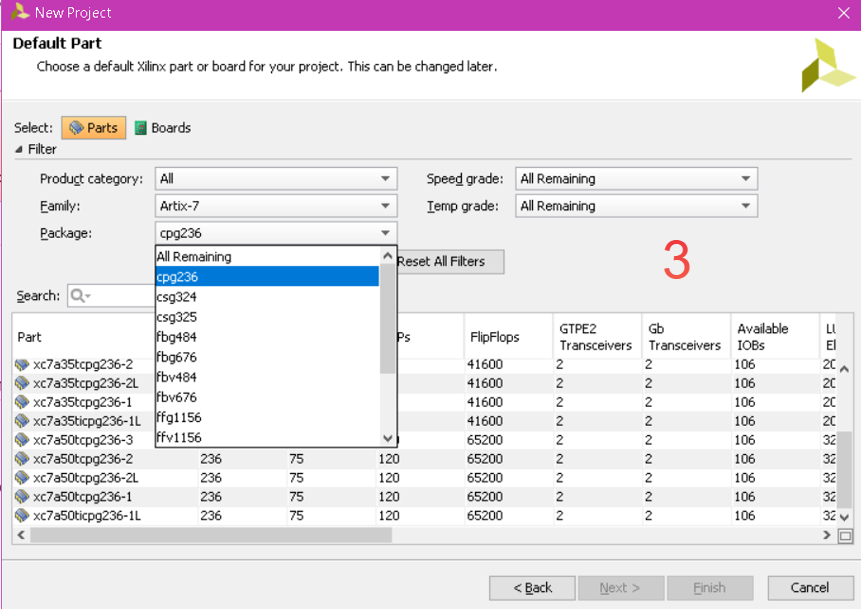
Task: Cancel the New Project wizard
Action: tap(810, 588)
